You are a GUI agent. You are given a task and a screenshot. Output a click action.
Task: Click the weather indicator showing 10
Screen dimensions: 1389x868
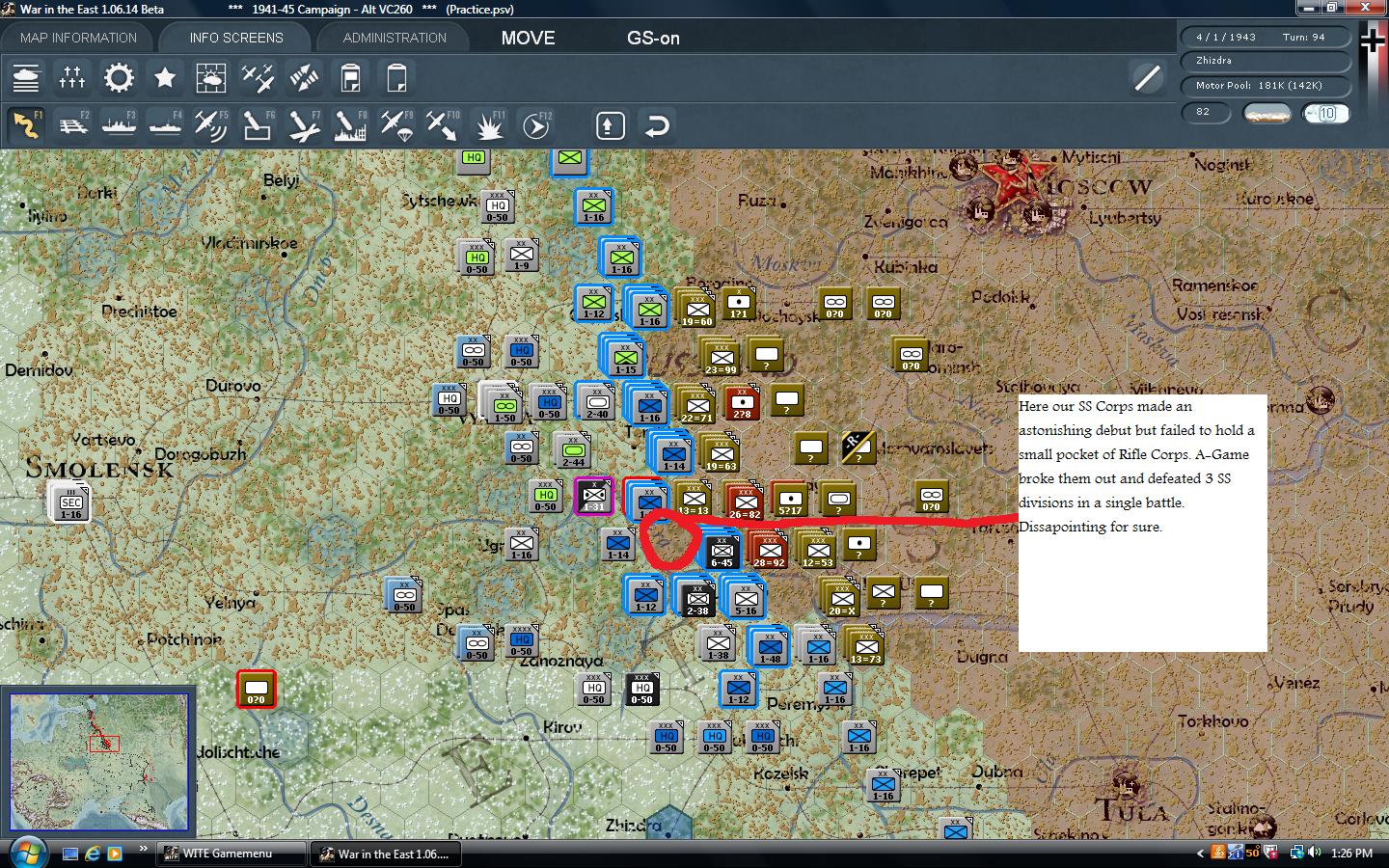(x=1325, y=113)
